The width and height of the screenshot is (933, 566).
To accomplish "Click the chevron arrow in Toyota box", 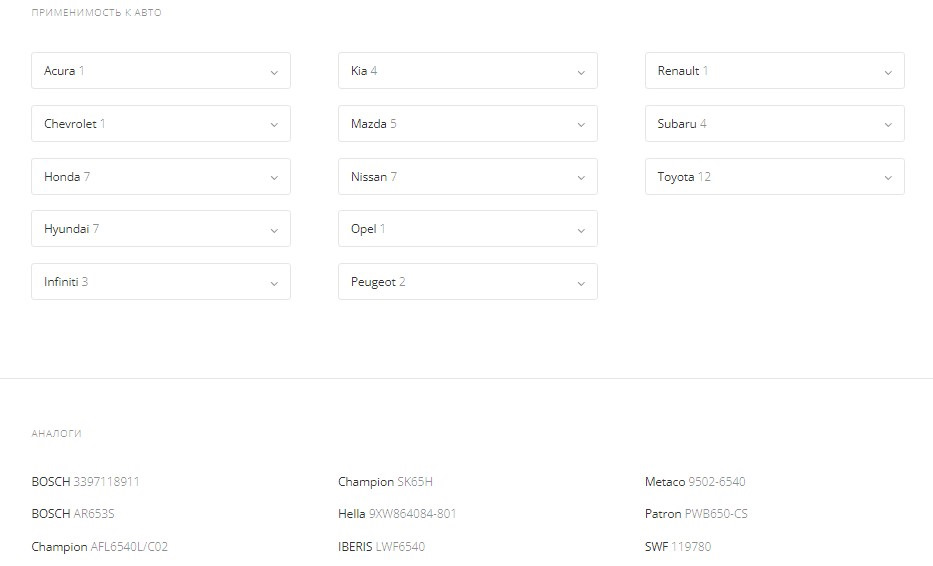I will coord(888,178).
